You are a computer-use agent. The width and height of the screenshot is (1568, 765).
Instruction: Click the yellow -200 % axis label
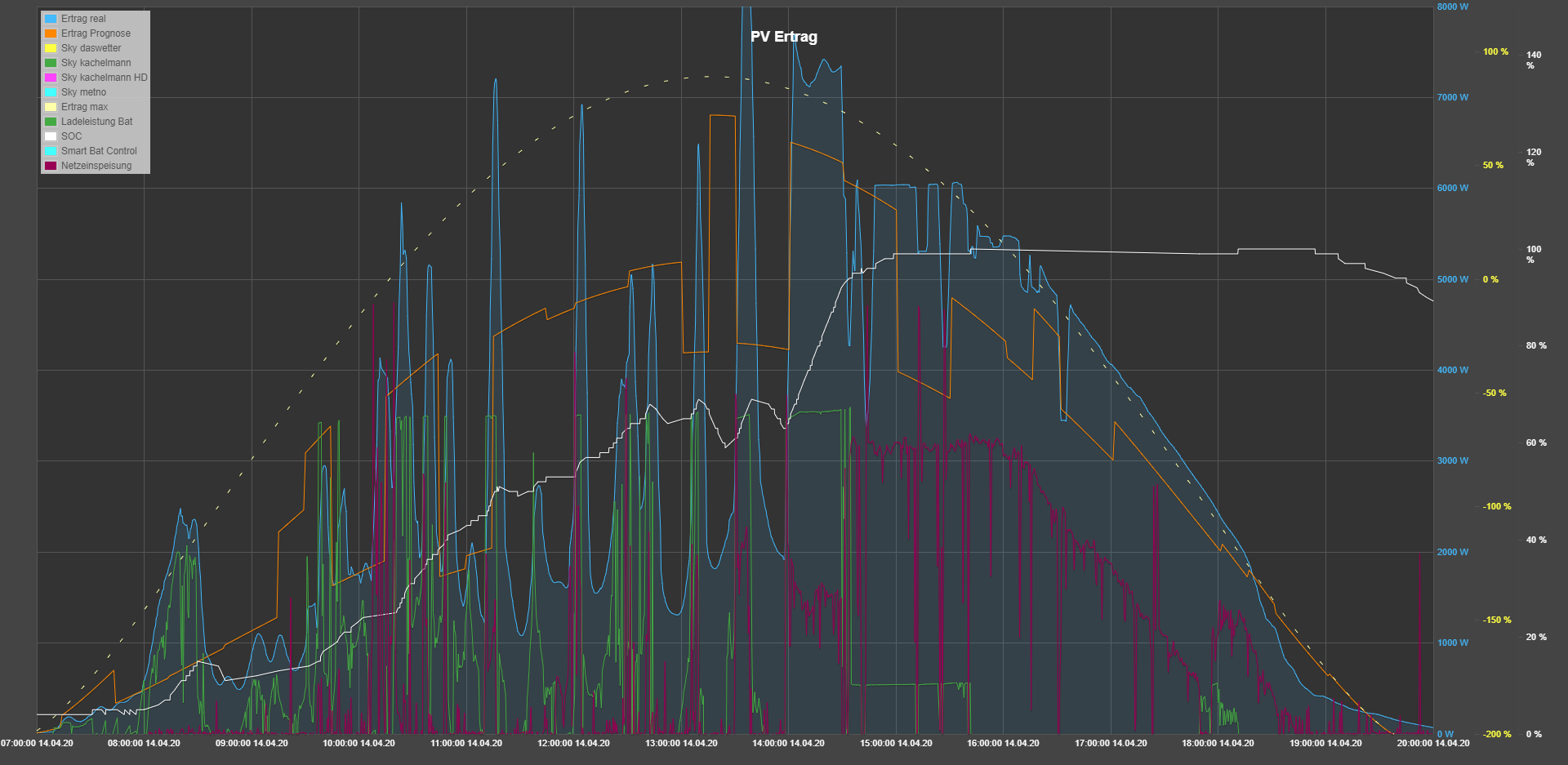coord(1497,734)
